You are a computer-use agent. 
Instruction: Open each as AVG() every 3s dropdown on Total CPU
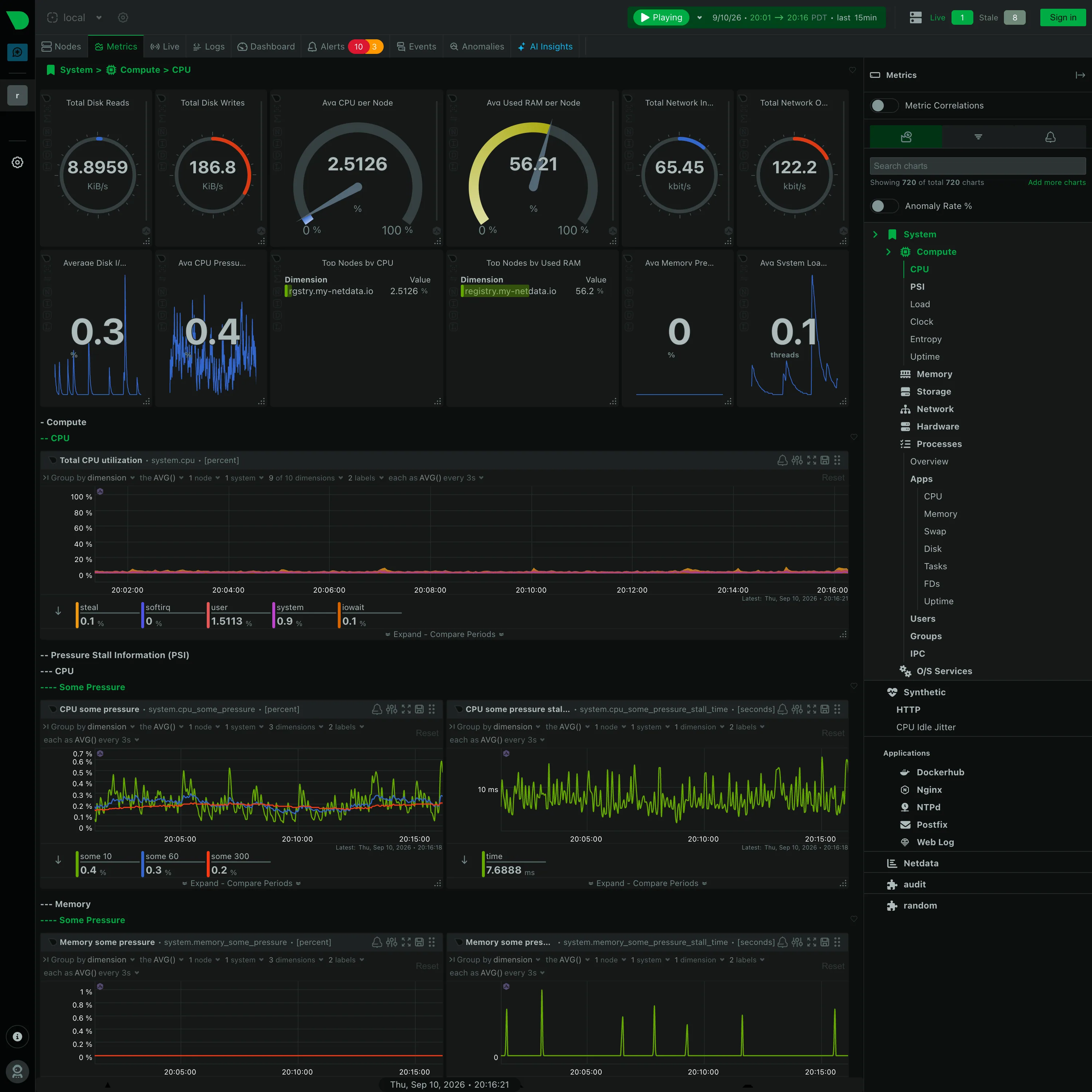tap(436, 478)
